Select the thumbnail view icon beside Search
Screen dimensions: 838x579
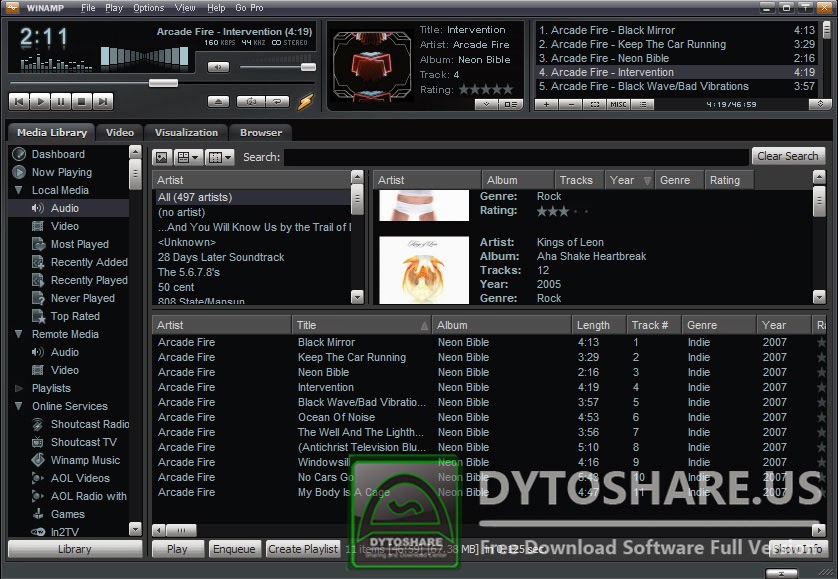point(162,157)
